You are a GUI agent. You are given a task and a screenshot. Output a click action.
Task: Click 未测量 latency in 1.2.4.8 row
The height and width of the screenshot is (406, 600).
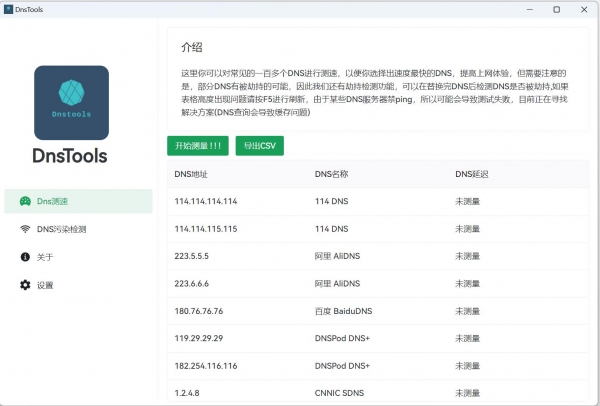tap(468, 393)
